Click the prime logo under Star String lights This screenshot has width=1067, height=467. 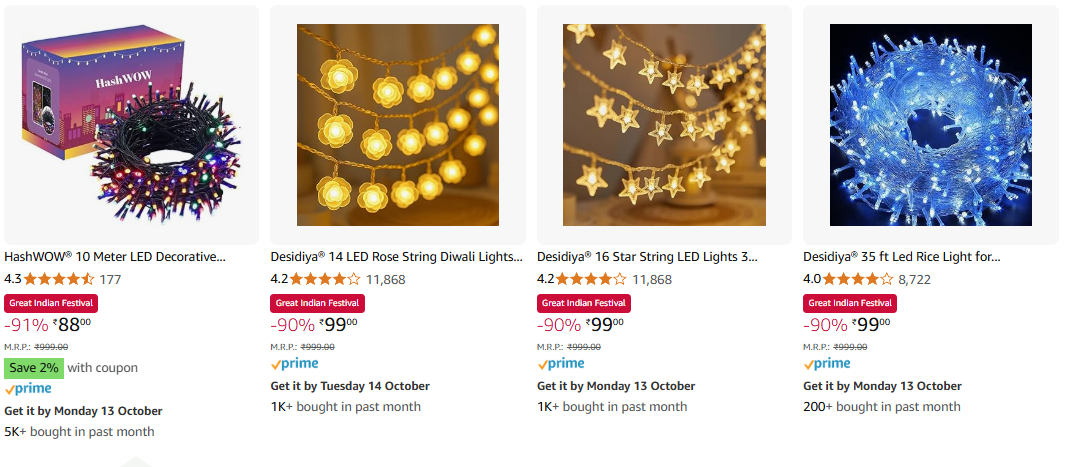561,364
